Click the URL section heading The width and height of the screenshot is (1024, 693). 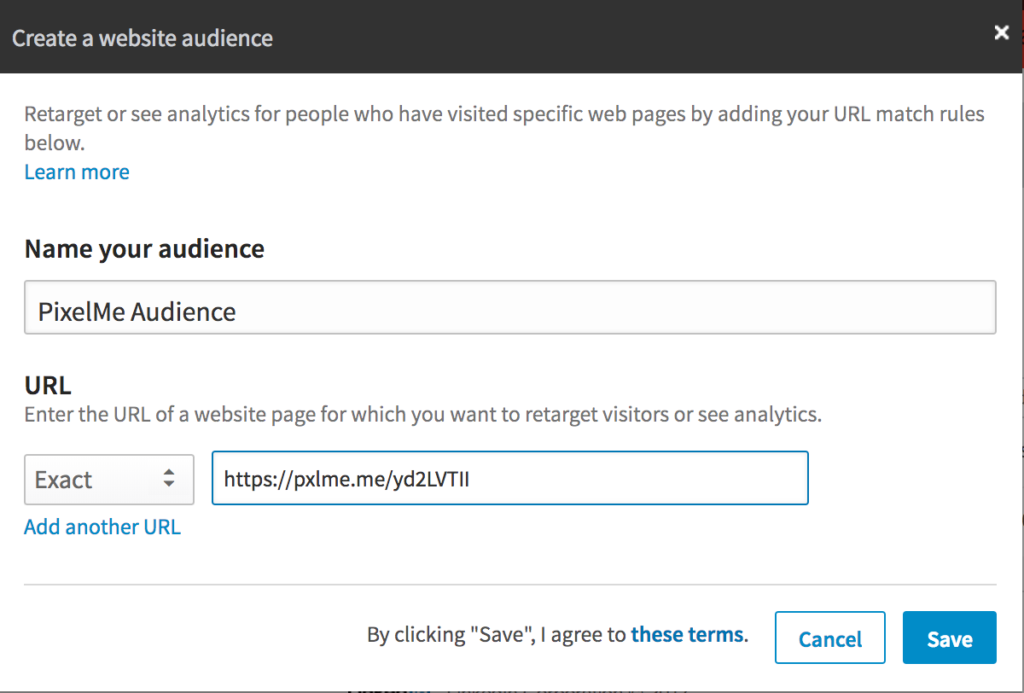pyautogui.click(x=48, y=385)
